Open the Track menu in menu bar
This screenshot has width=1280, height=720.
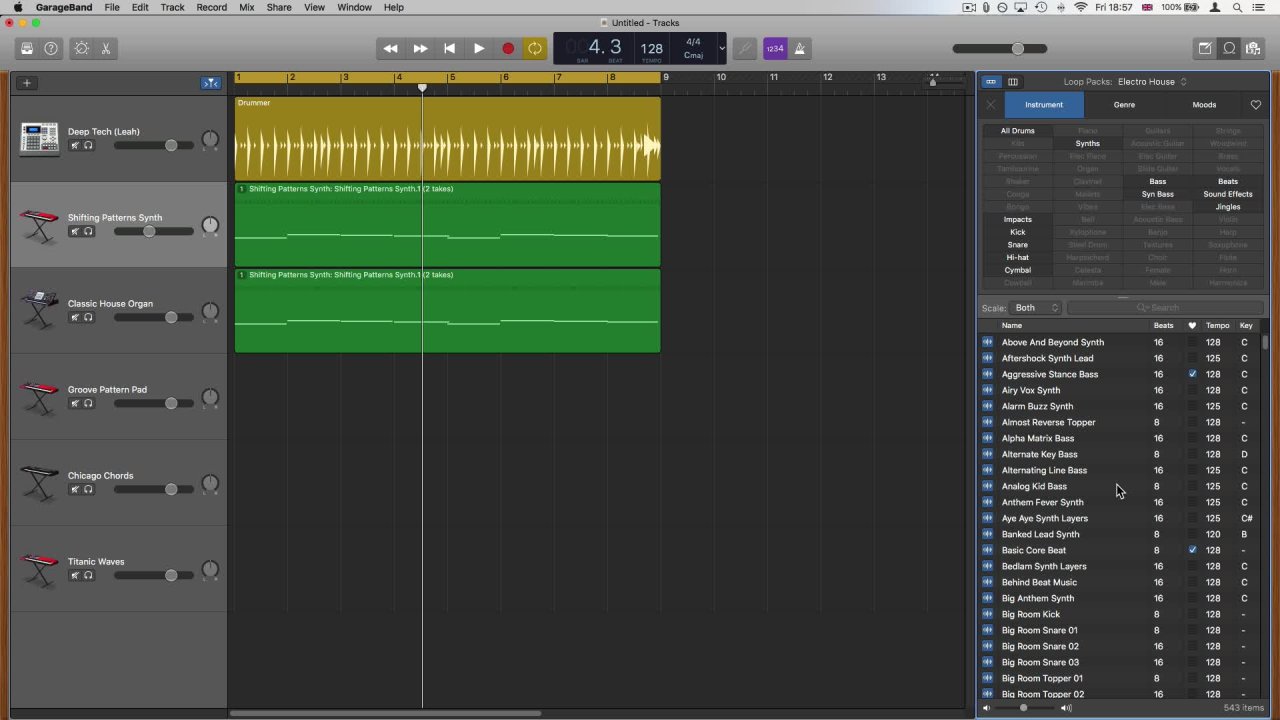[x=172, y=7]
